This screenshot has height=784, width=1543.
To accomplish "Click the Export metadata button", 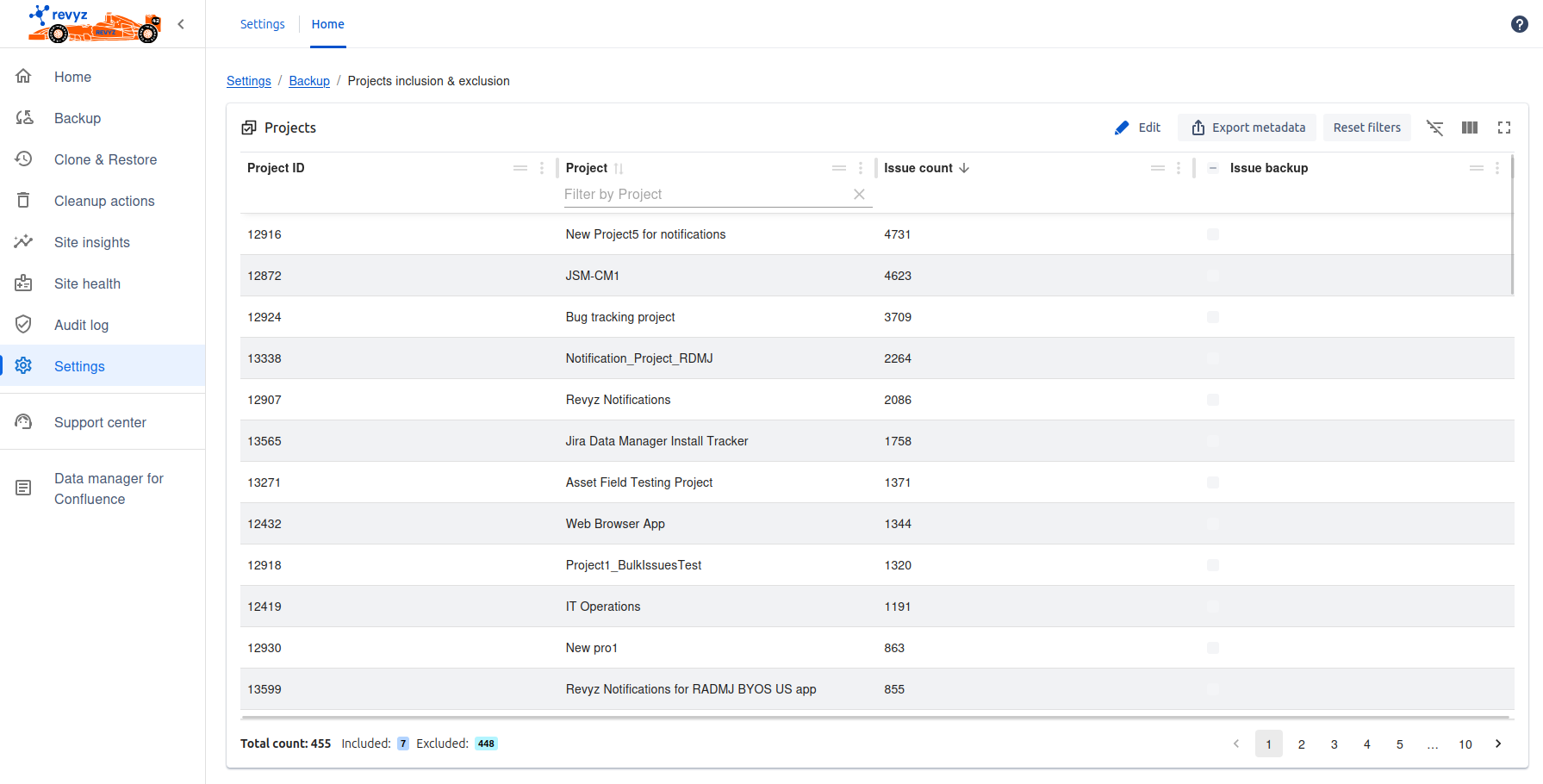I will [x=1247, y=128].
